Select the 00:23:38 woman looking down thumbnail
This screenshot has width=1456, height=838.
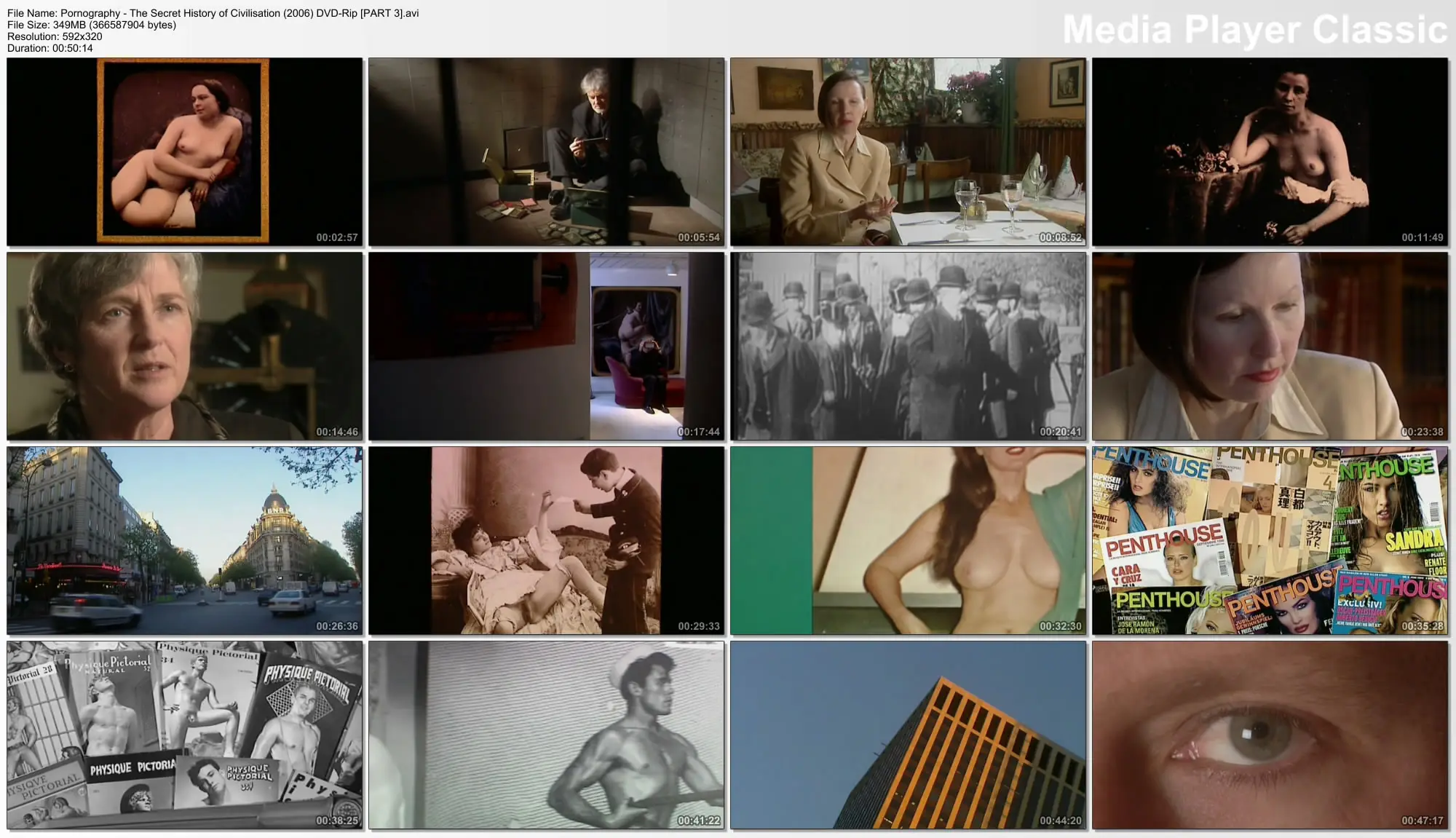1270,346
